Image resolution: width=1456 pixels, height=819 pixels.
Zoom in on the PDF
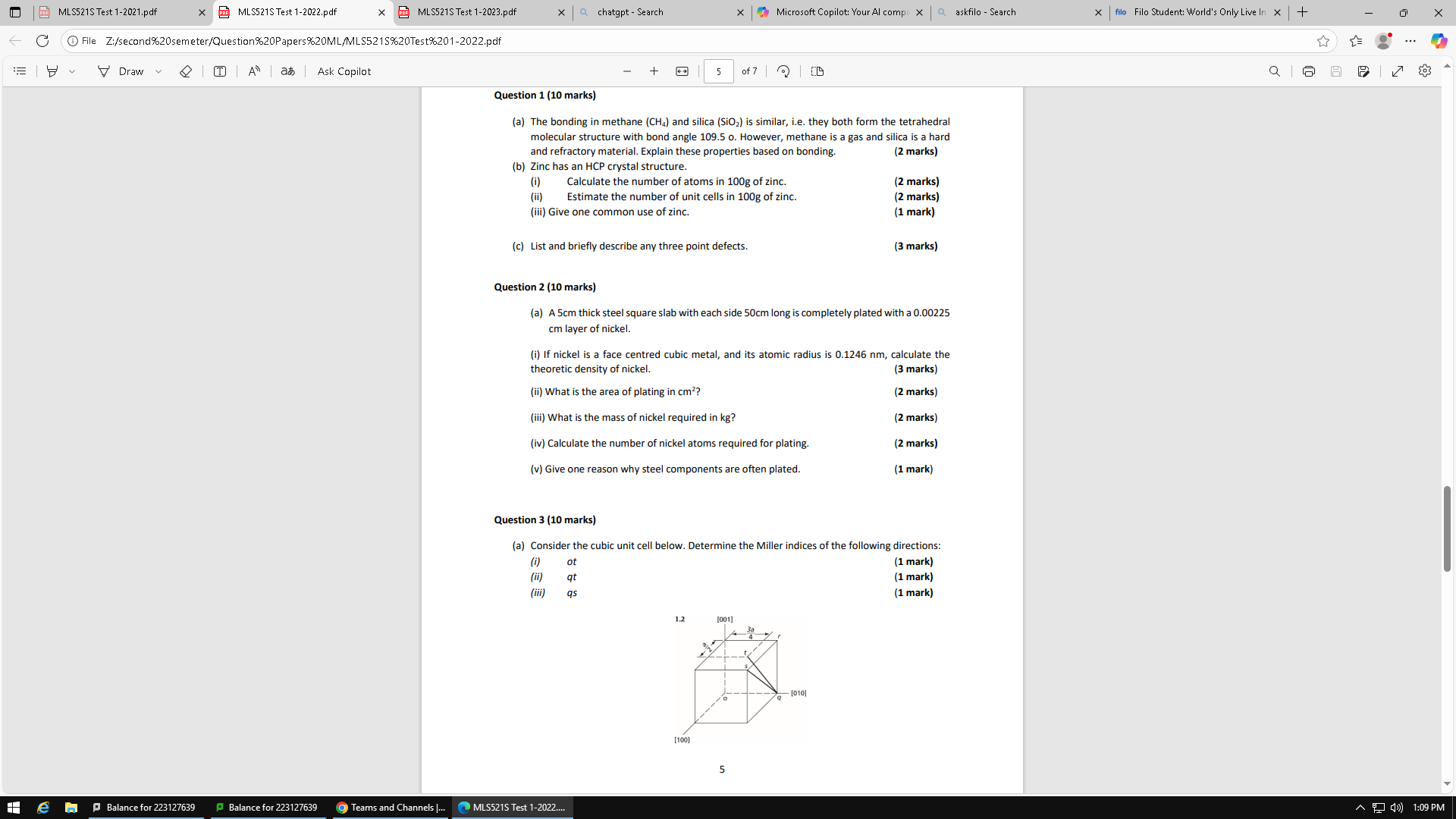pos(654,71)
